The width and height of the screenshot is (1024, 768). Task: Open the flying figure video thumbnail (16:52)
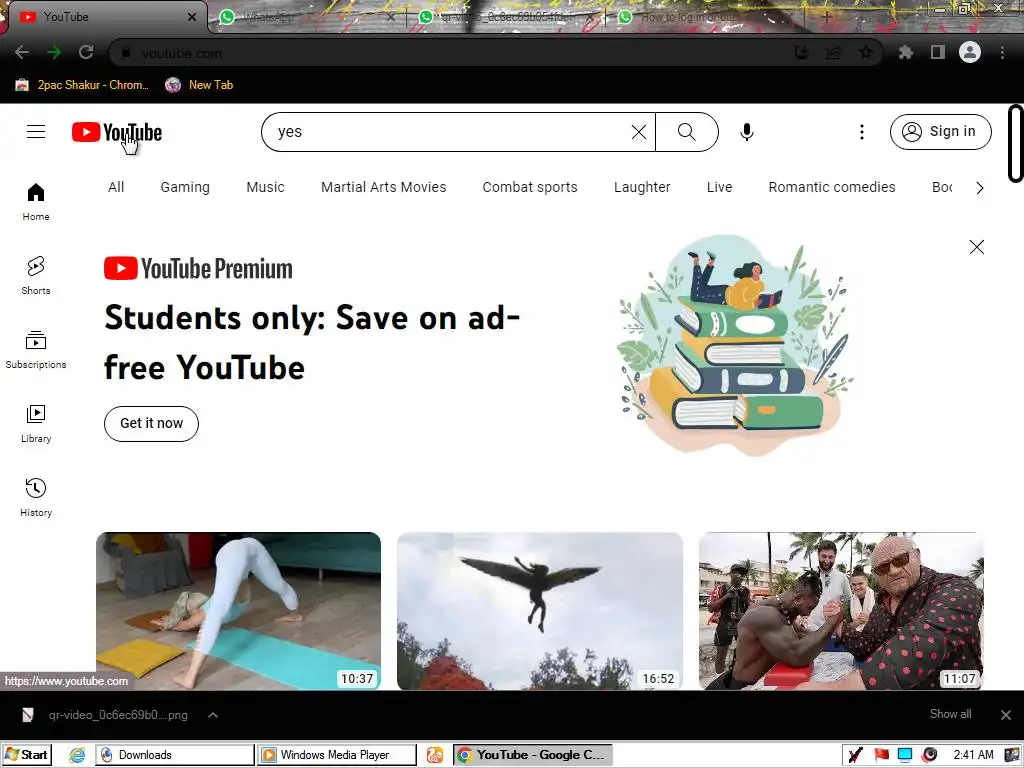click(540, 611)
